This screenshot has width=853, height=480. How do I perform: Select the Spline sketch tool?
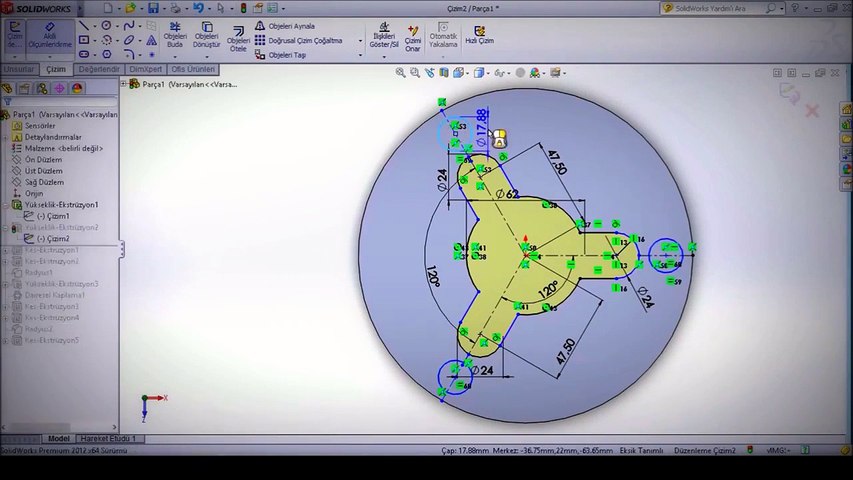coord(129,26)
